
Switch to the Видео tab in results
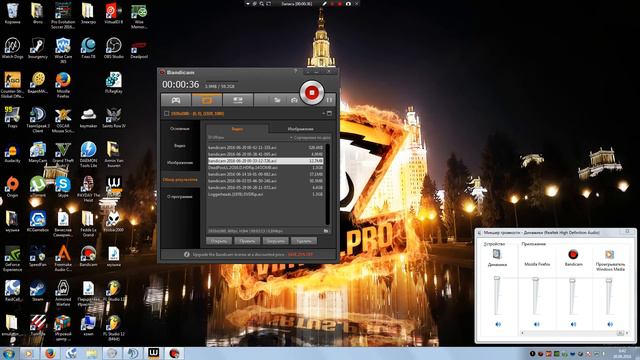[237, 129]
